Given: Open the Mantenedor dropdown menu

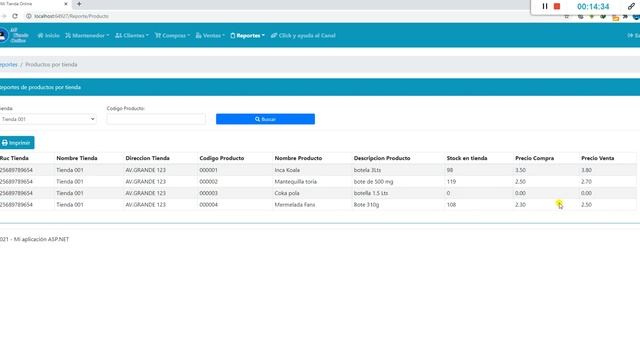Looking at the screenshot, I should [87, 36].
